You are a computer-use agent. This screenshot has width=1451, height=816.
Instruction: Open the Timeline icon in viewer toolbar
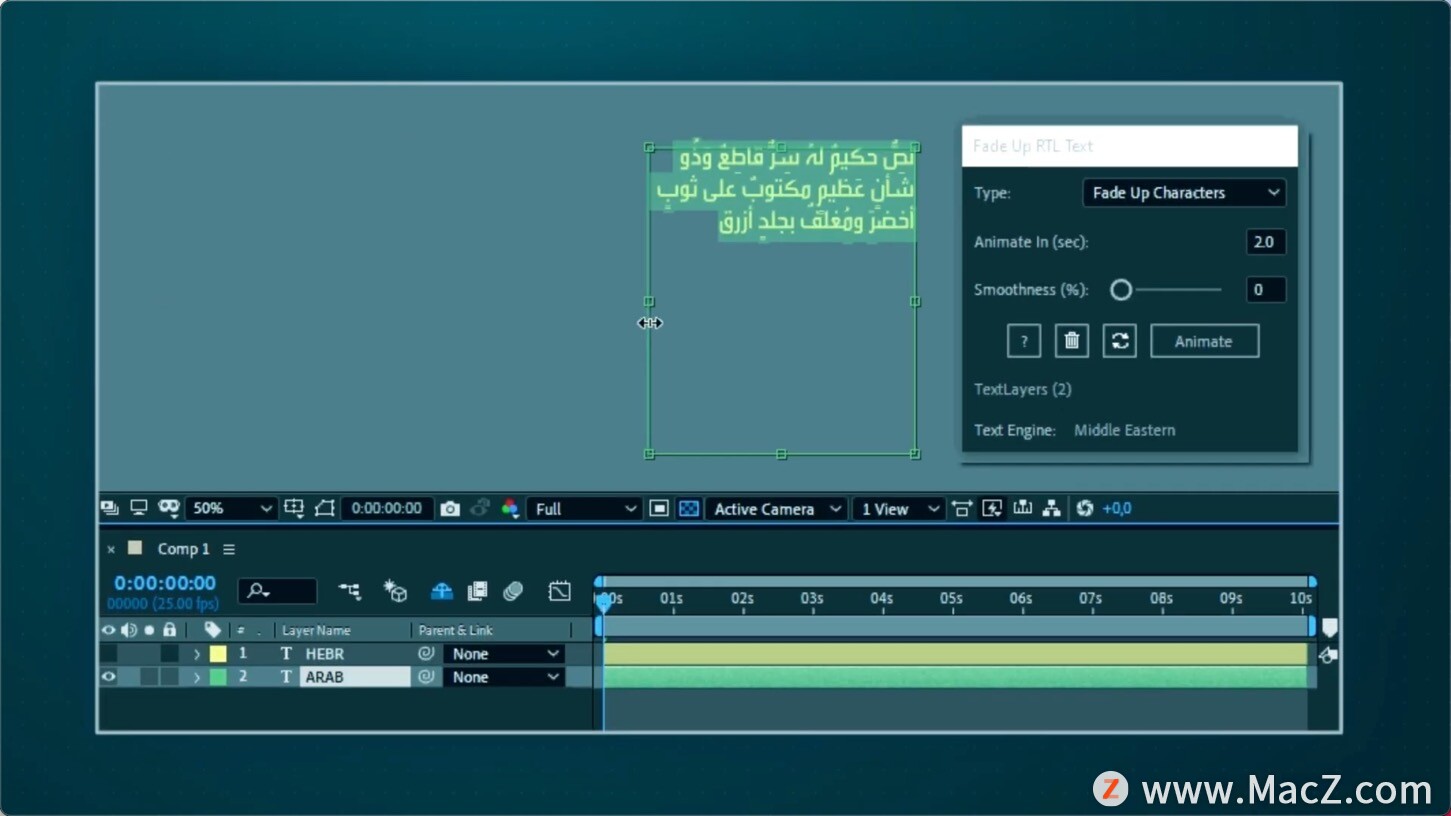1022,508
